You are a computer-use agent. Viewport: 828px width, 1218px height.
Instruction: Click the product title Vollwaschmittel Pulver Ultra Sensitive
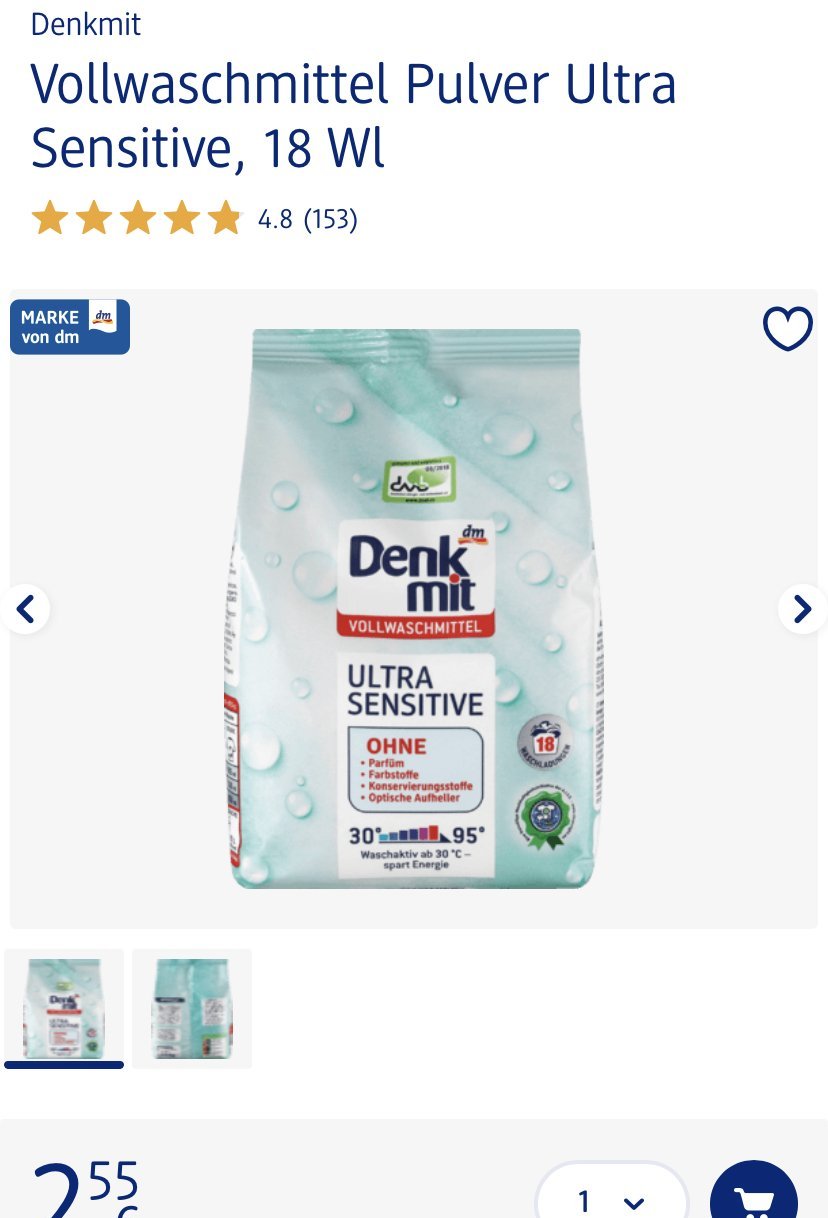coord(354,116)
